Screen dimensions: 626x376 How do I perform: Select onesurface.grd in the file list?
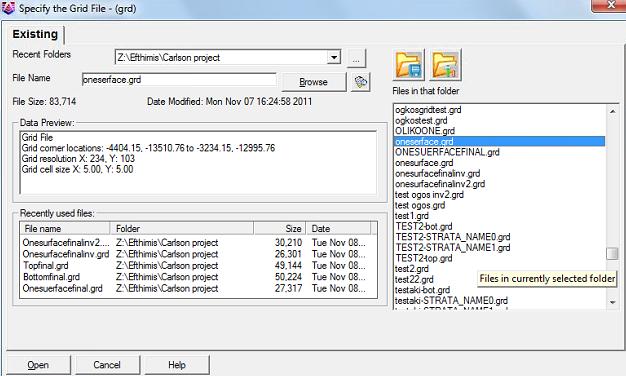[x=424, y=163]
